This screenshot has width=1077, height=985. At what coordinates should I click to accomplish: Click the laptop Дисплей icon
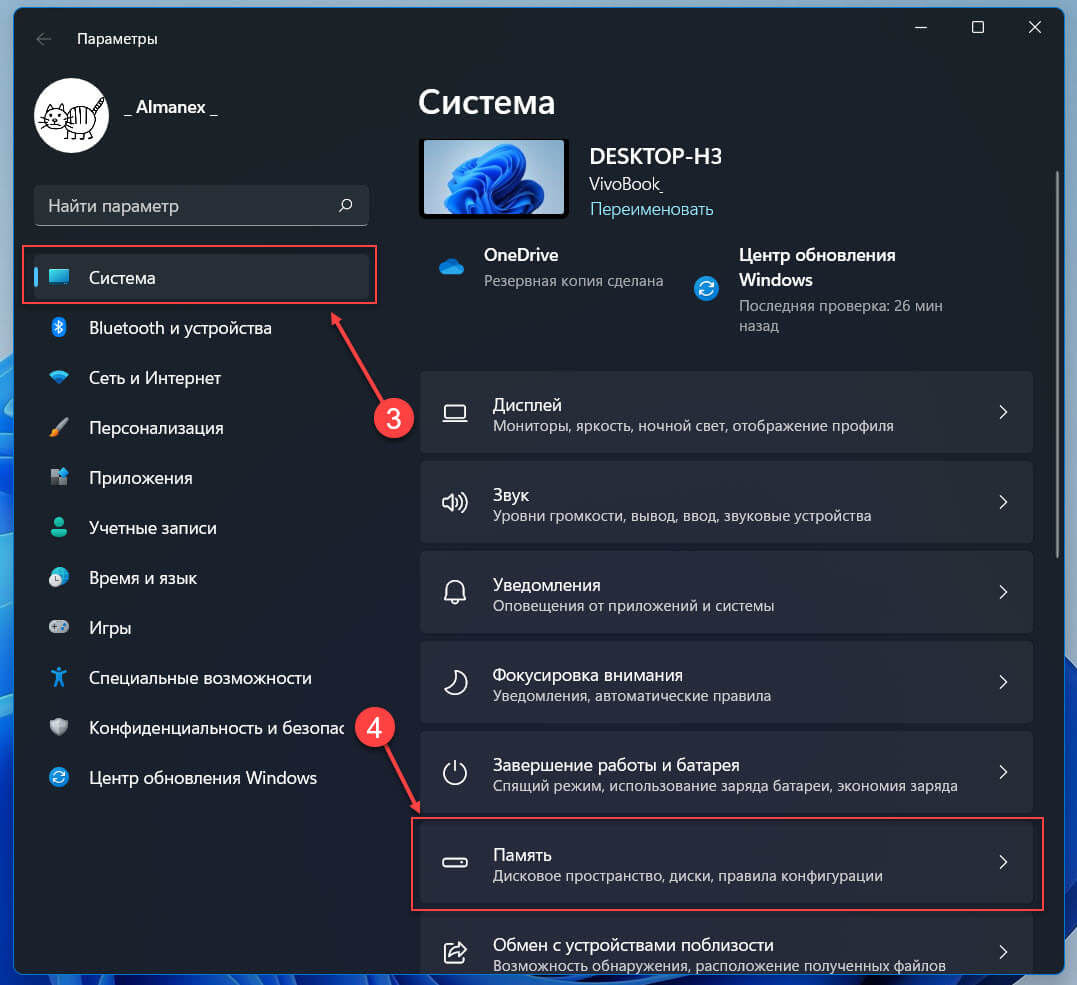click(x=455, y=413)
